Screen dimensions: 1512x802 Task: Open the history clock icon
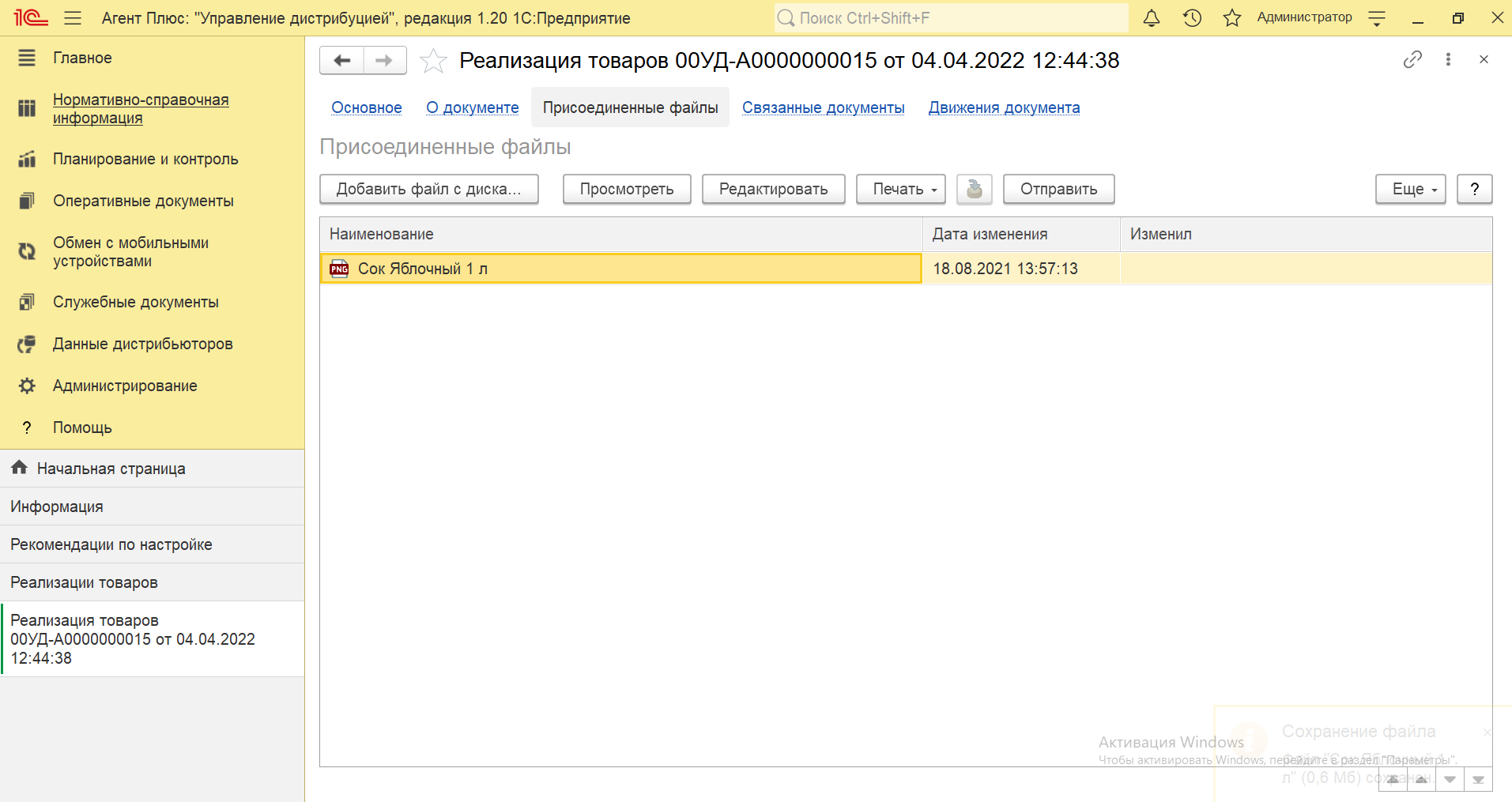point(1192,18)
